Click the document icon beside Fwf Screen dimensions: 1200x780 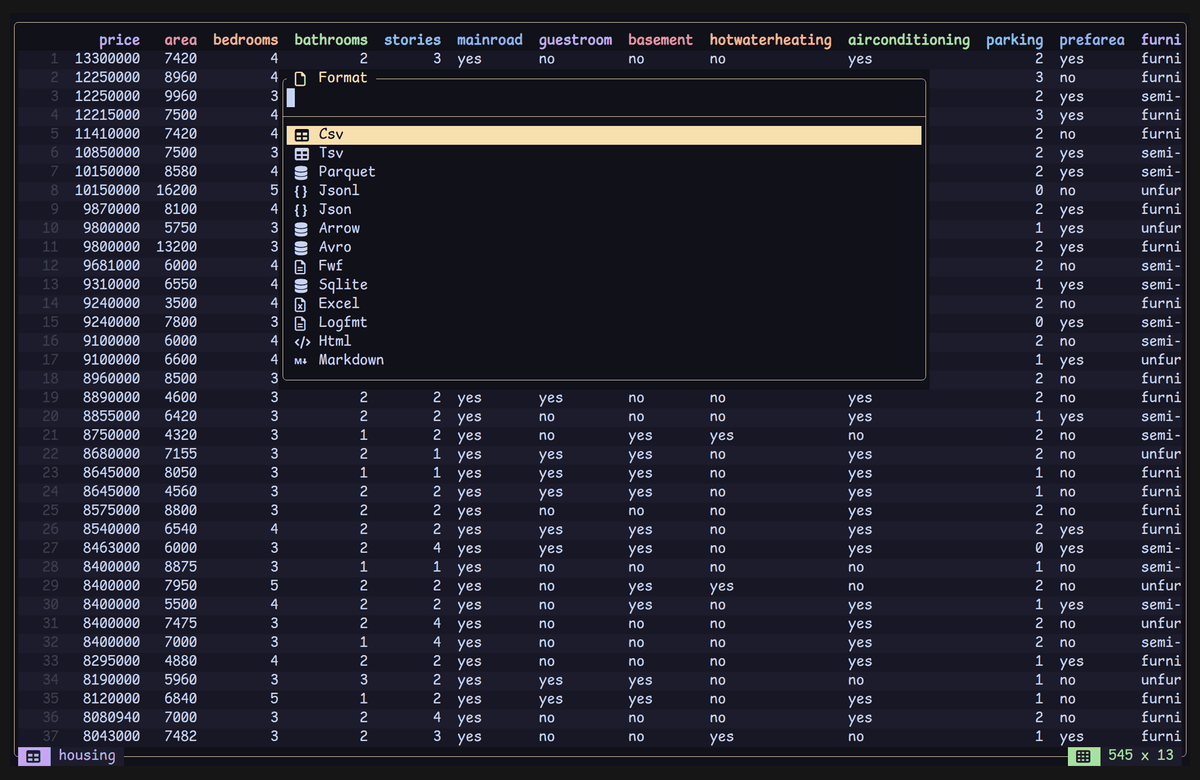tap(301, 267)
